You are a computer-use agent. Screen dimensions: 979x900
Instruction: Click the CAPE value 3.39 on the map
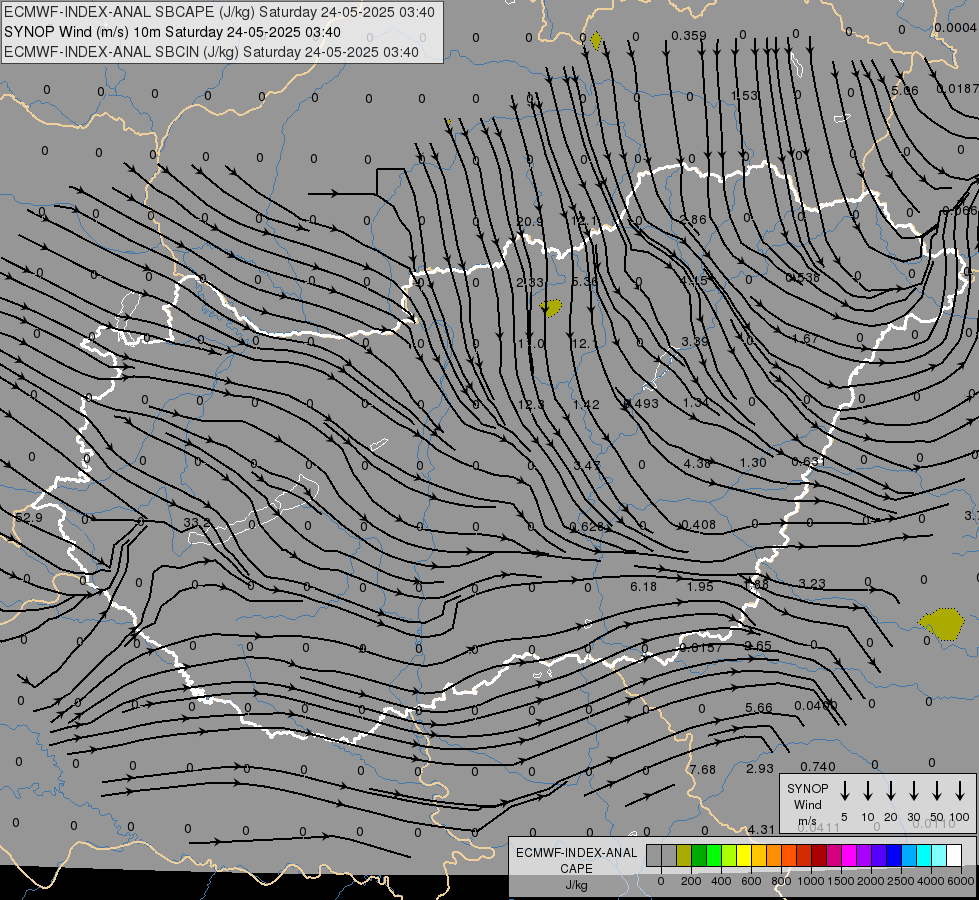pyautogui.click(x=695, y=342)
